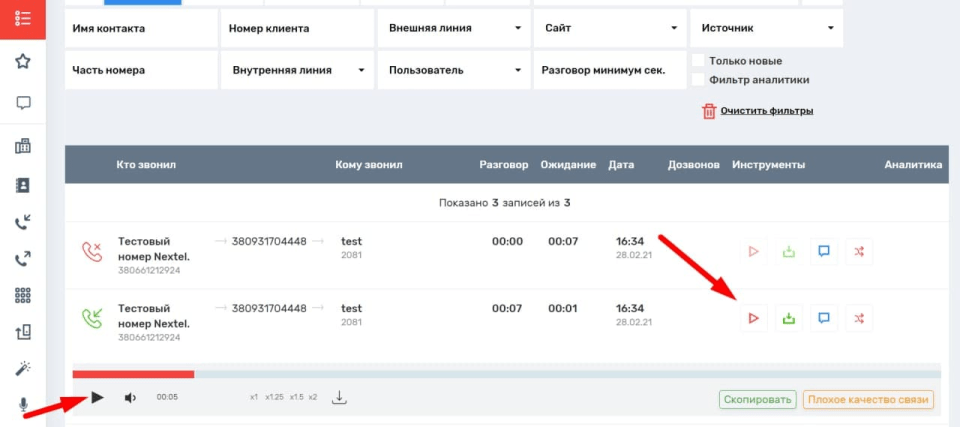The height and width of the screenshot is (427, 960).
Task: Click the "Разговор" column header
Action: tap(503, 165)
